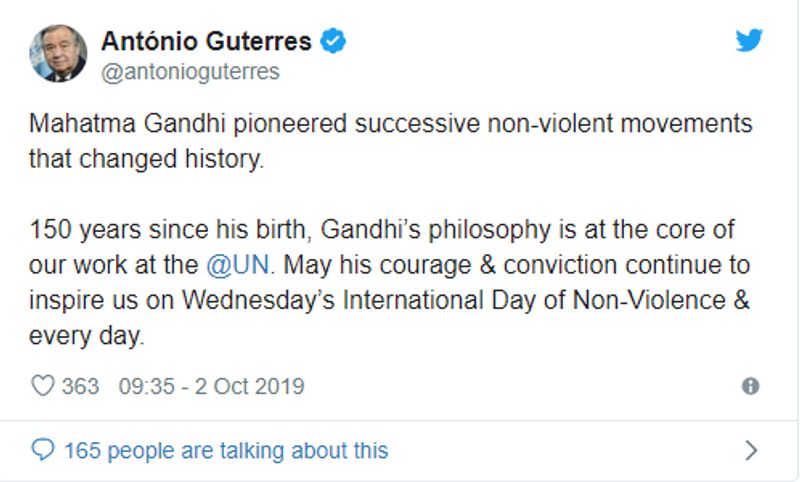Click the Twitter bird logo
Image resolution: width=800 pixels, height=482 pixels.
749,41
